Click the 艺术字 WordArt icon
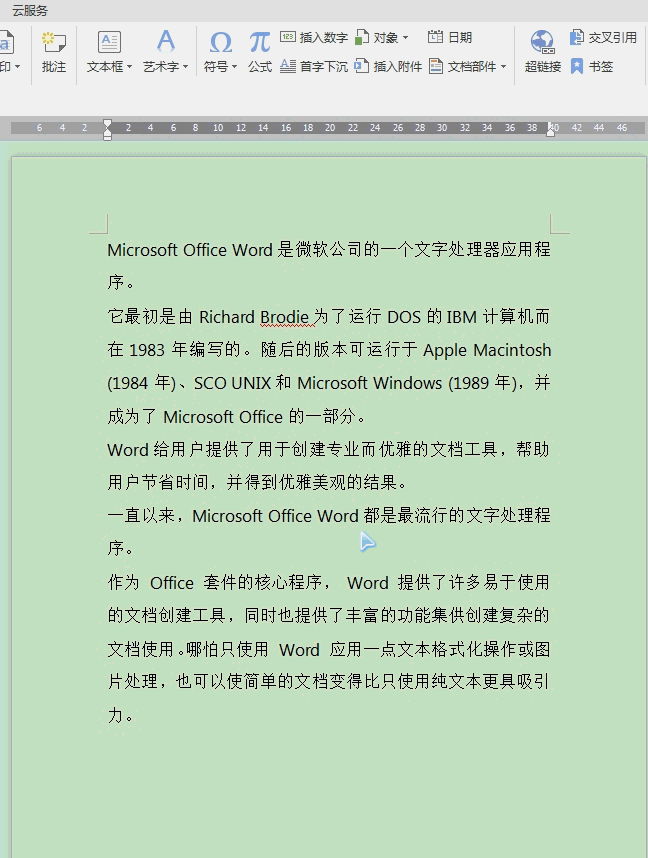 pyautogui.click(x=165, y=42)
